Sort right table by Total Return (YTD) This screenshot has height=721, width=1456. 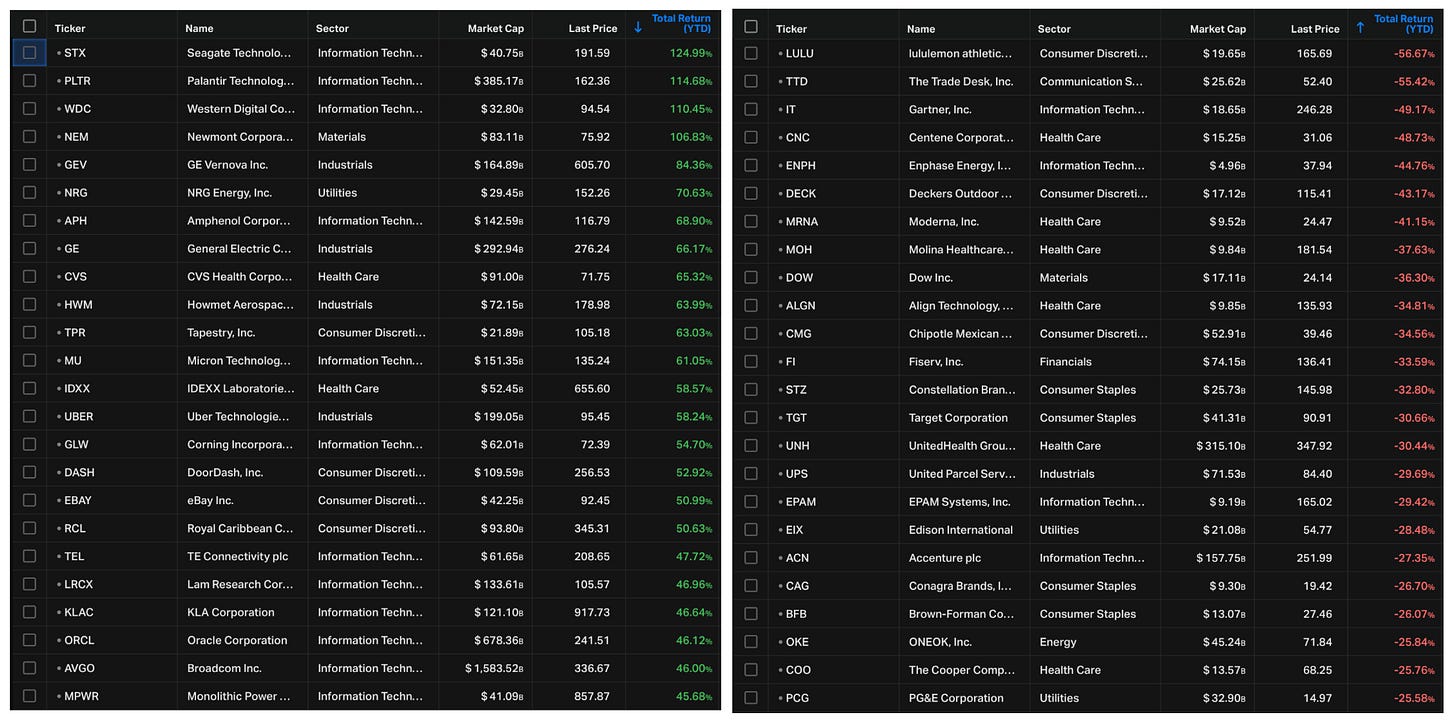pos(1403,24)
